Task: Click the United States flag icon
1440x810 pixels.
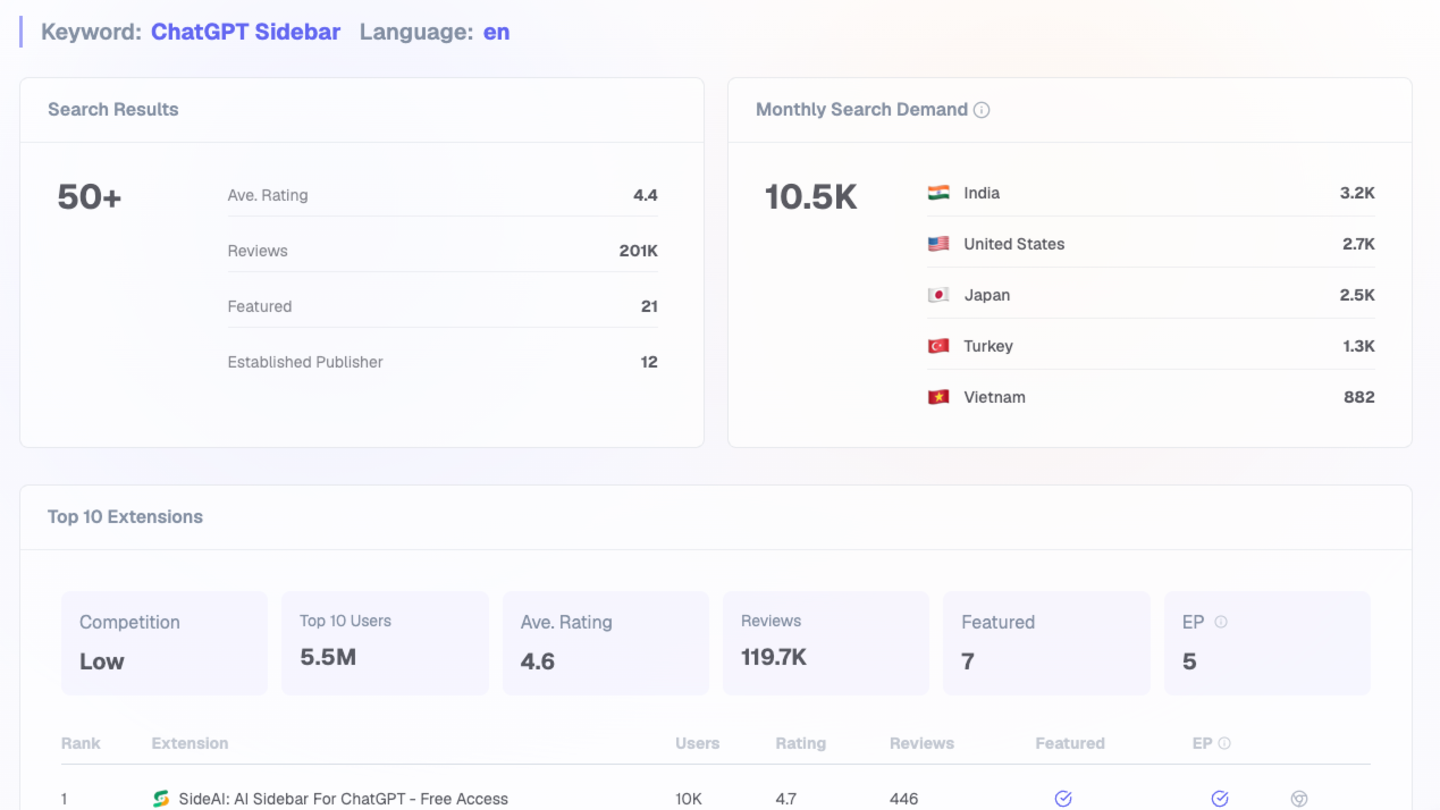Action: pyautogui.click(x=938, y=244)
